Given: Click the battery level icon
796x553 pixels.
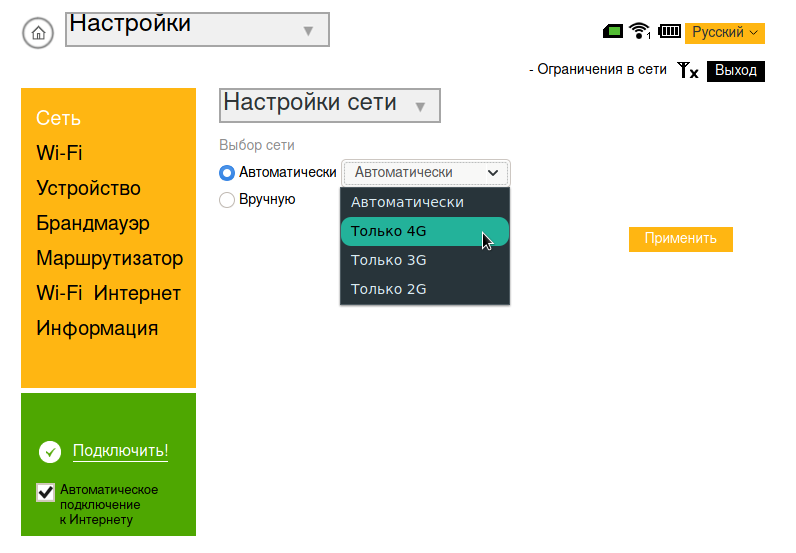Looking at the screenshot, I should [x=669, y=32].
